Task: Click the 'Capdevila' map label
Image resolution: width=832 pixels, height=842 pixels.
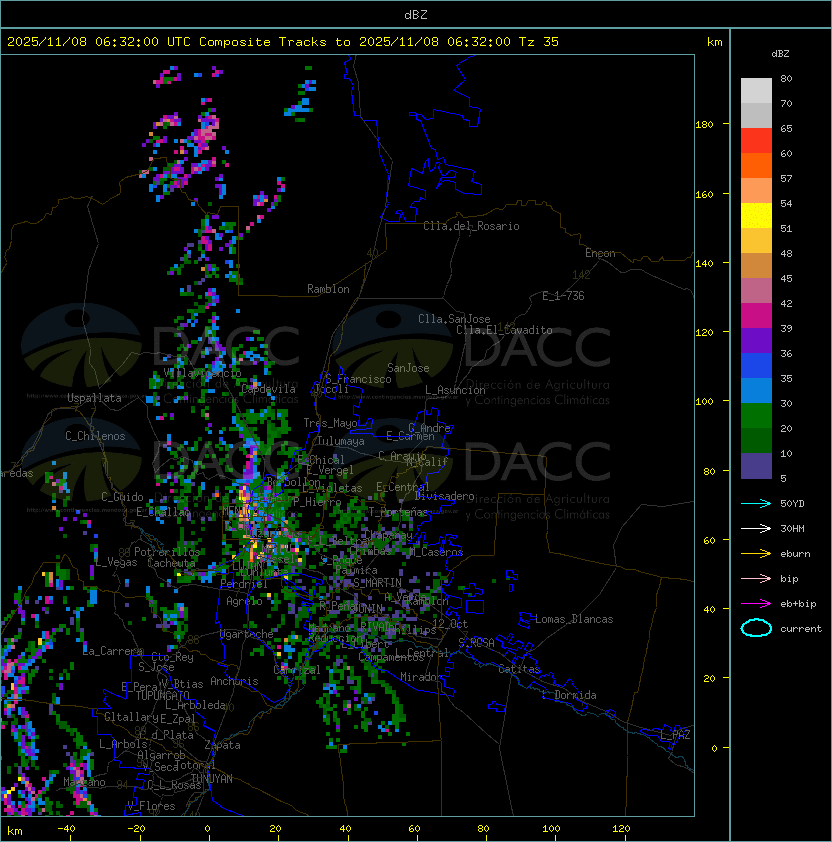Action: click(268, 389)
